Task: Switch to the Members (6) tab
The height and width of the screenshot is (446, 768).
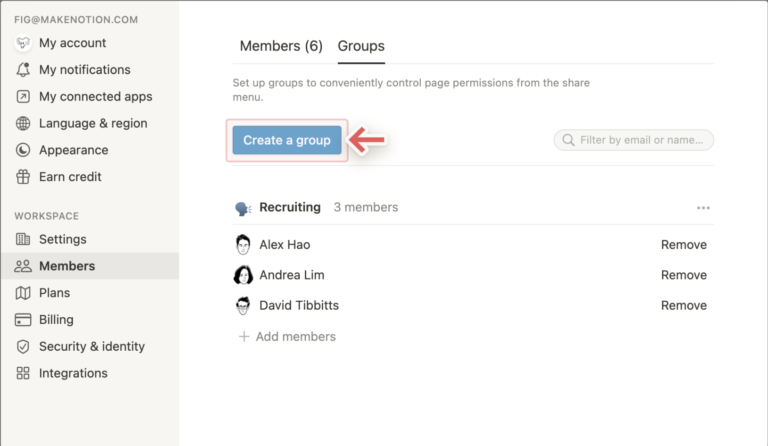Action: [x=280, y=46]
